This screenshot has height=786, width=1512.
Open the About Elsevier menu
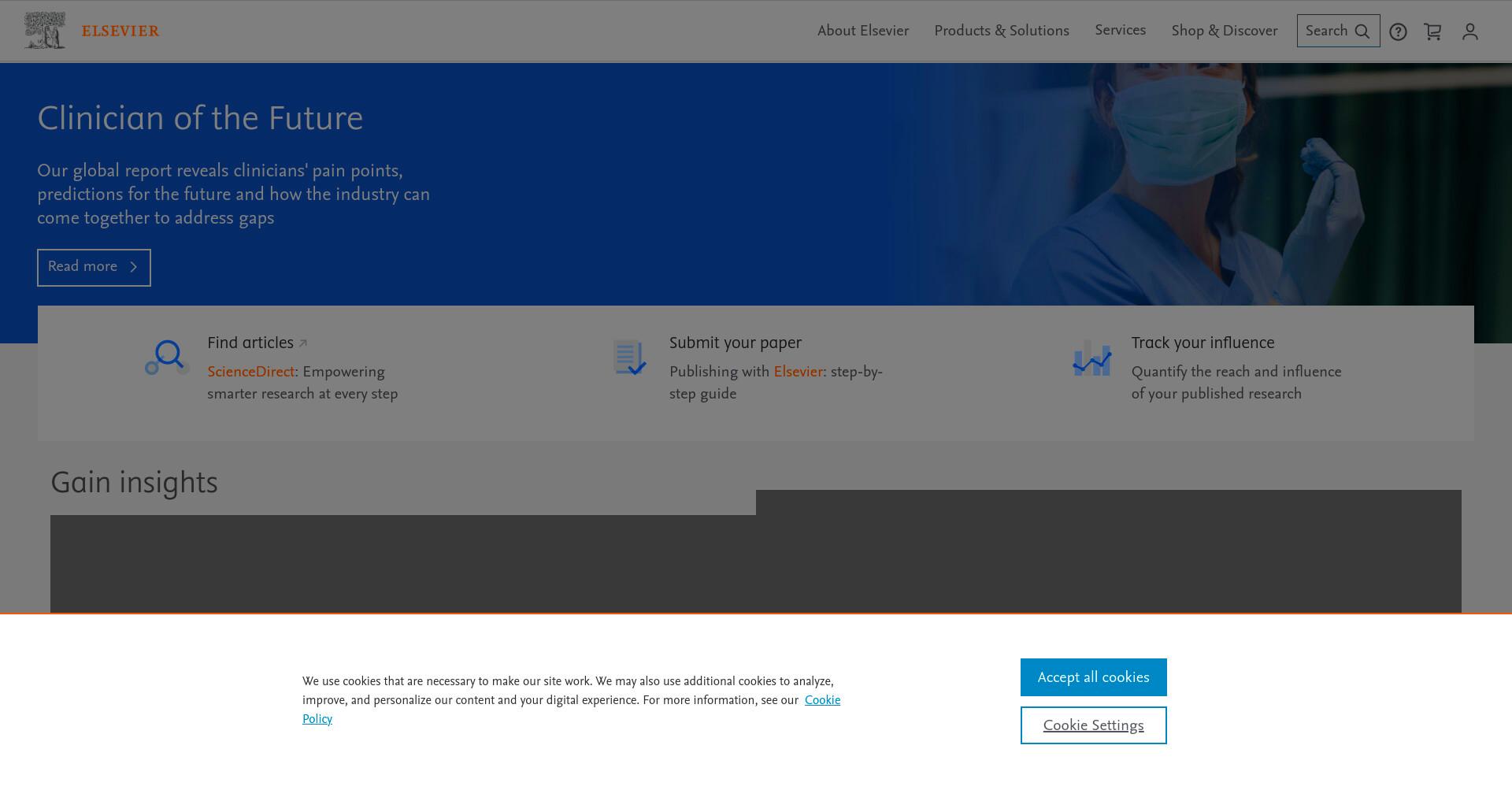[x=863, y=31]
